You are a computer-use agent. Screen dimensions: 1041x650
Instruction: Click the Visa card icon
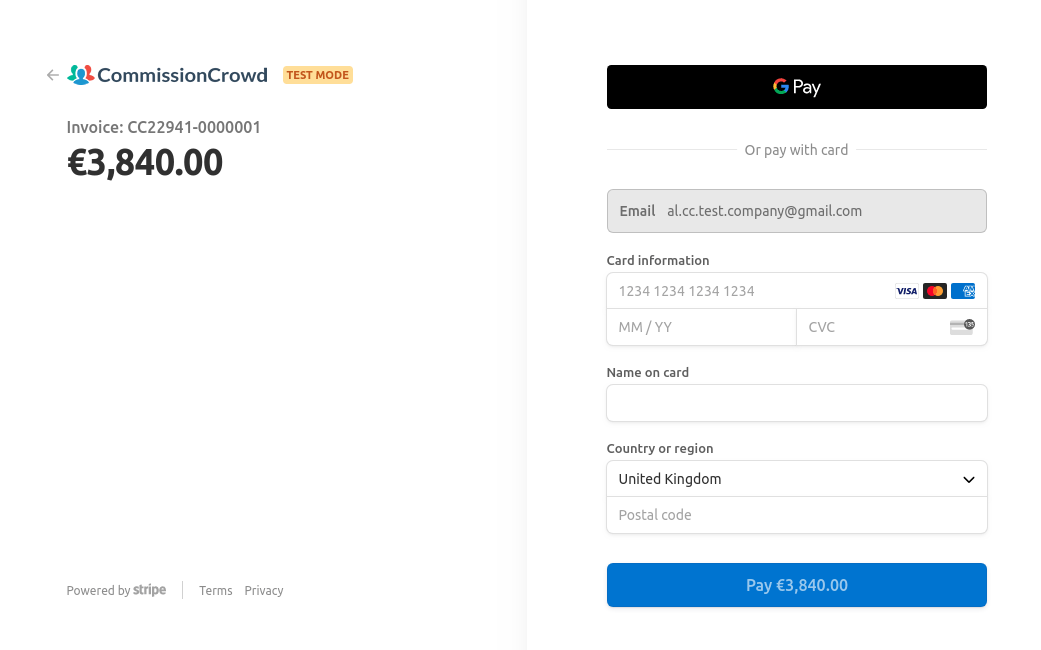tap(906, 291)
